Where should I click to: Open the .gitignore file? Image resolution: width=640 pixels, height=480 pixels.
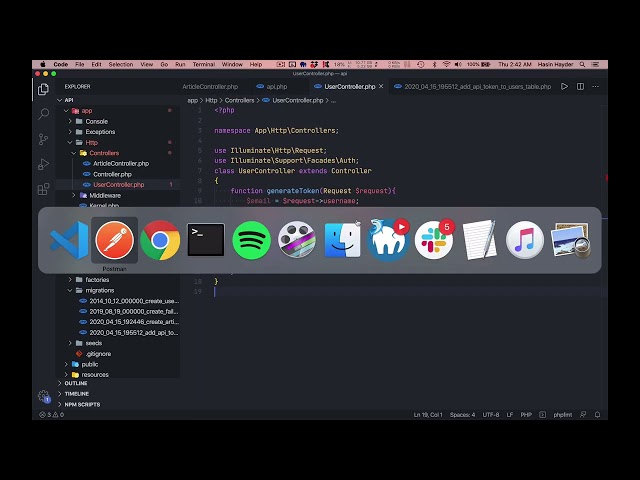coord(98,354)
